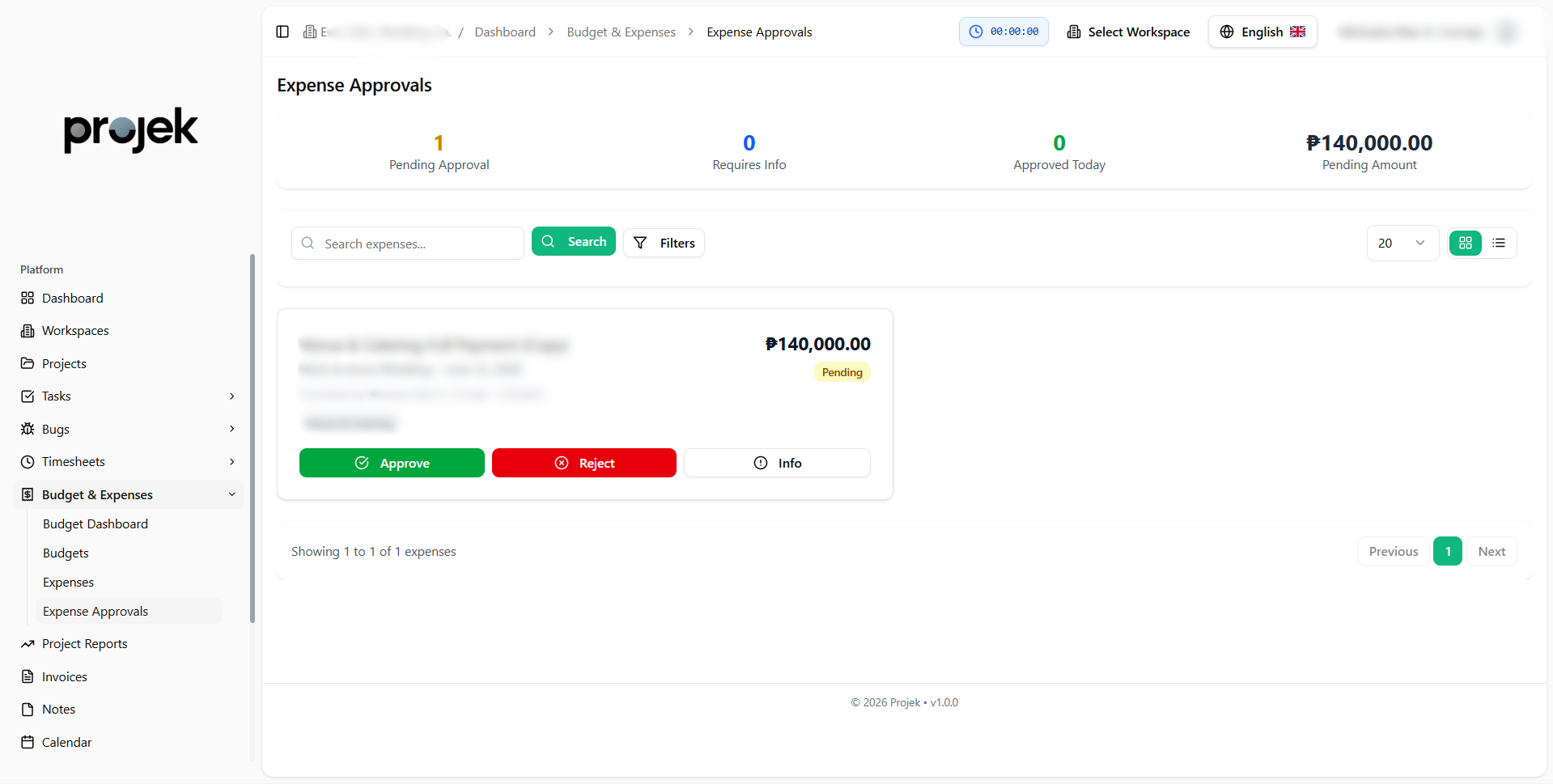The height and width of the screenshot is (784, 1553).
Task: Click the Workspaces building icon
Action: pyautogui.click(x=28, y=331)
